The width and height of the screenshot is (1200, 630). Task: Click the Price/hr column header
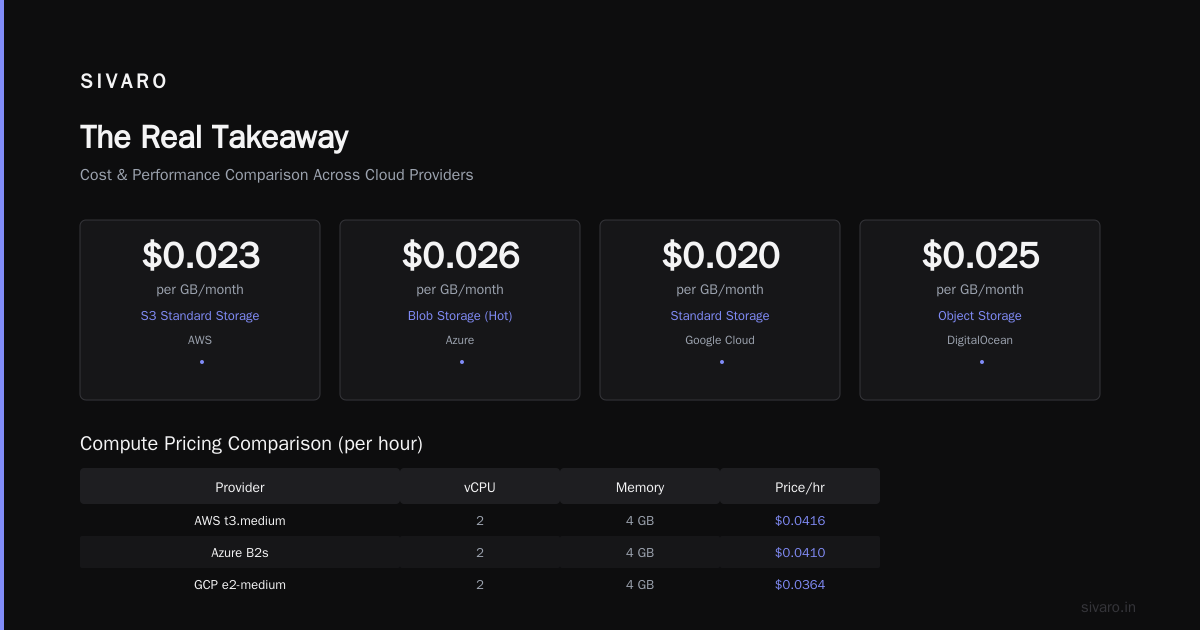[x=800, y=487]
